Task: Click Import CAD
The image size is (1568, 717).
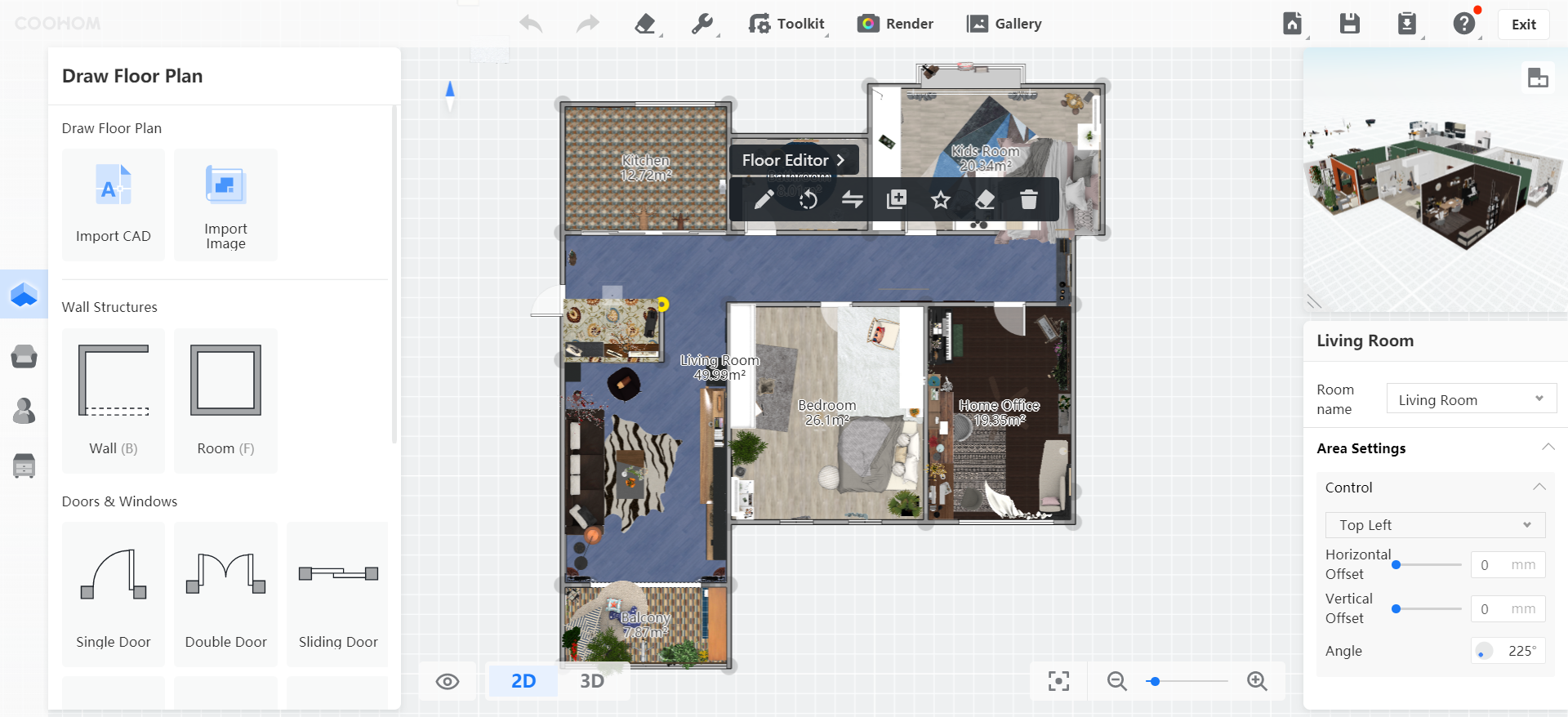Action: click(114, 205)
